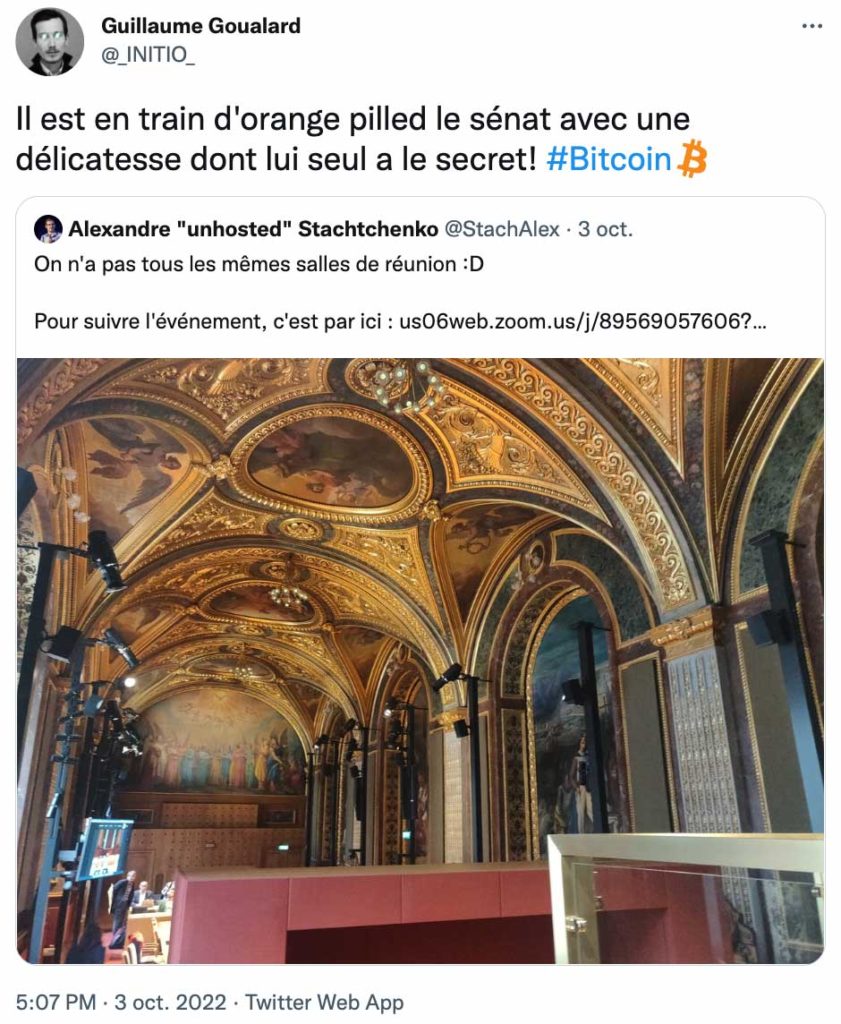Open the Senate ceiling photo

point(420,660)
